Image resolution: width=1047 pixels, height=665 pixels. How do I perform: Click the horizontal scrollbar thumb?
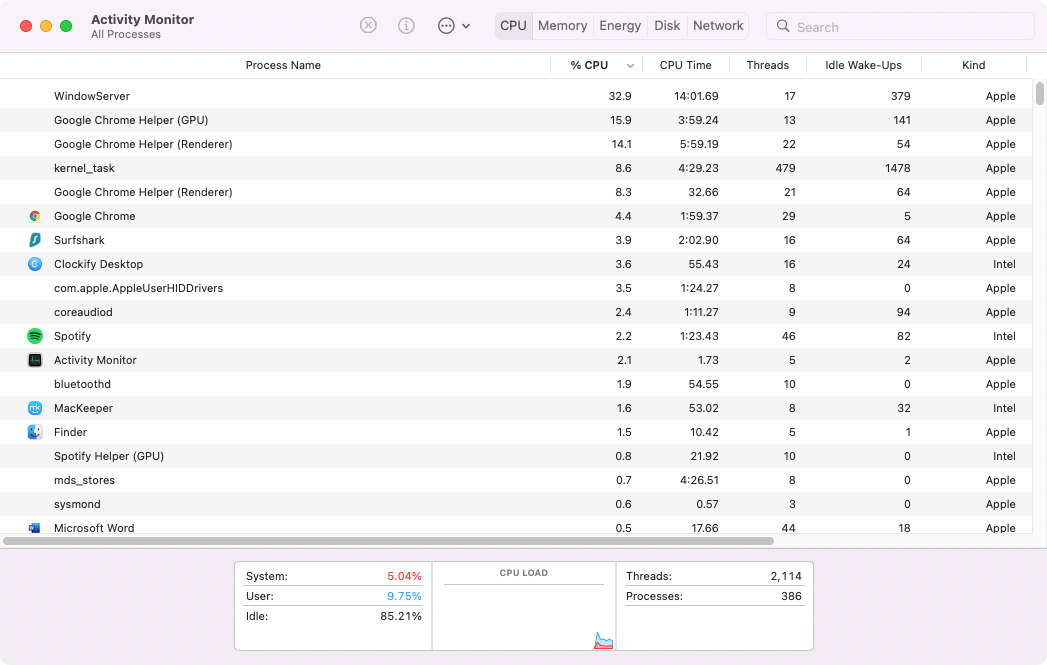[x=388, y=541]
